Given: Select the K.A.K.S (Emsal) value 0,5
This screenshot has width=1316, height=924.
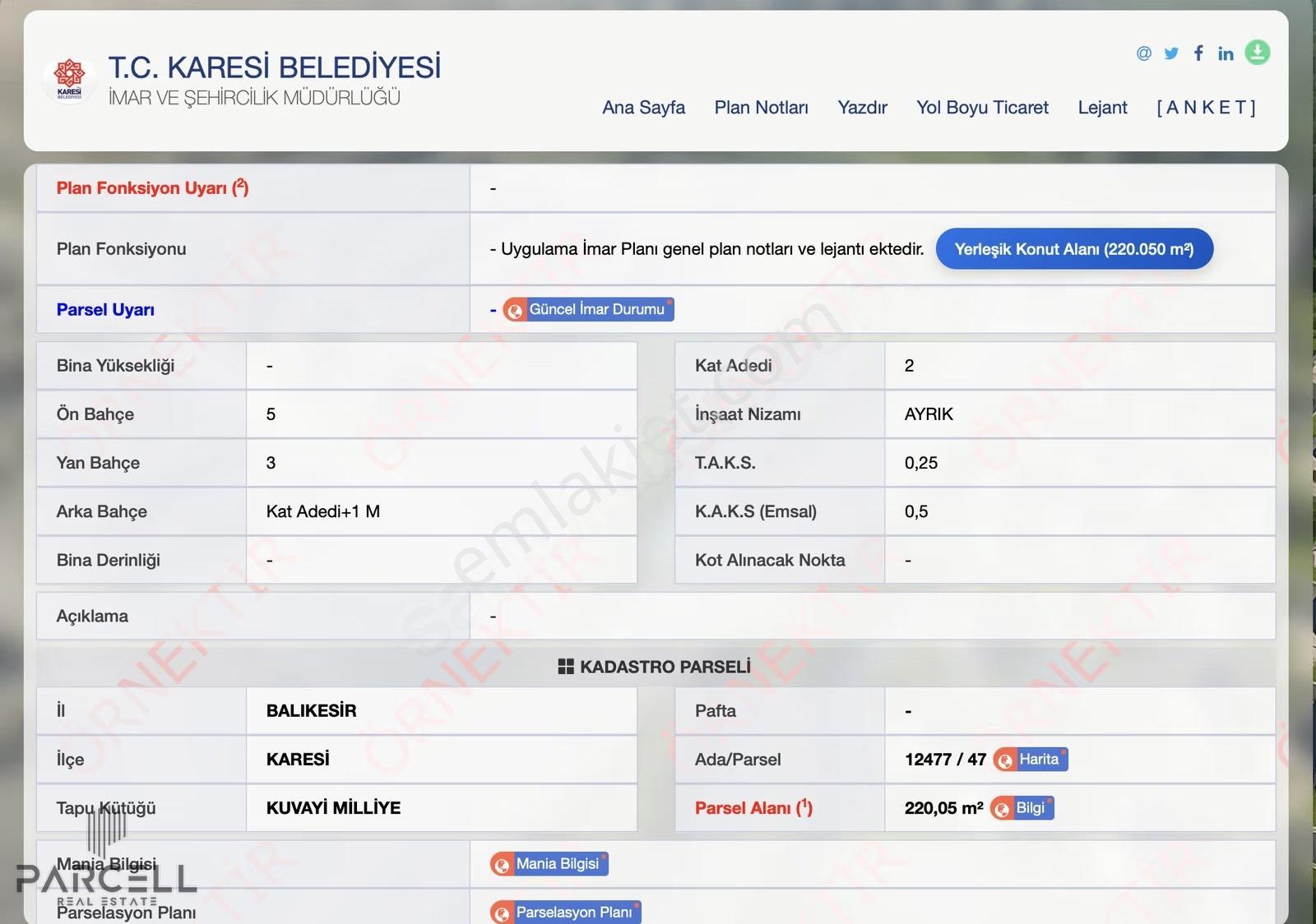Looking at the screenshot, I should pos(916,511).
